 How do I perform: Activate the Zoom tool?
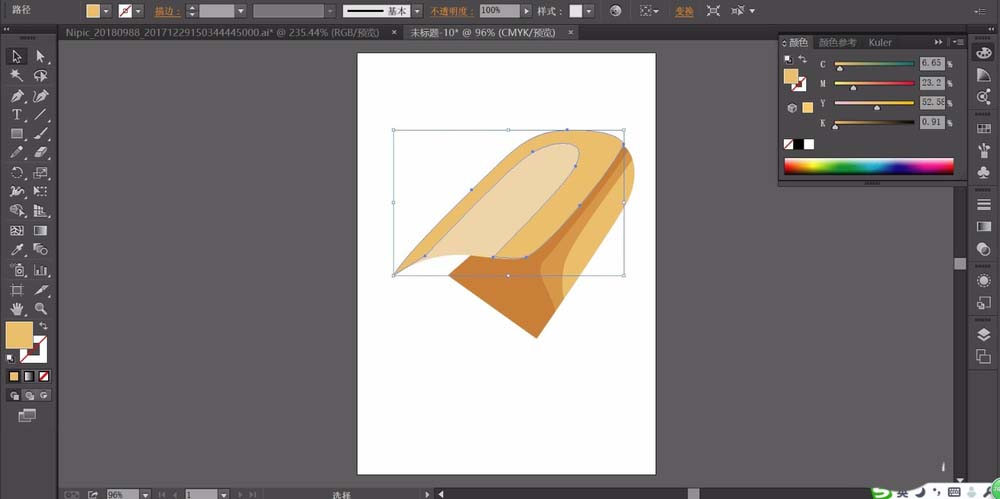click(40, 308)
